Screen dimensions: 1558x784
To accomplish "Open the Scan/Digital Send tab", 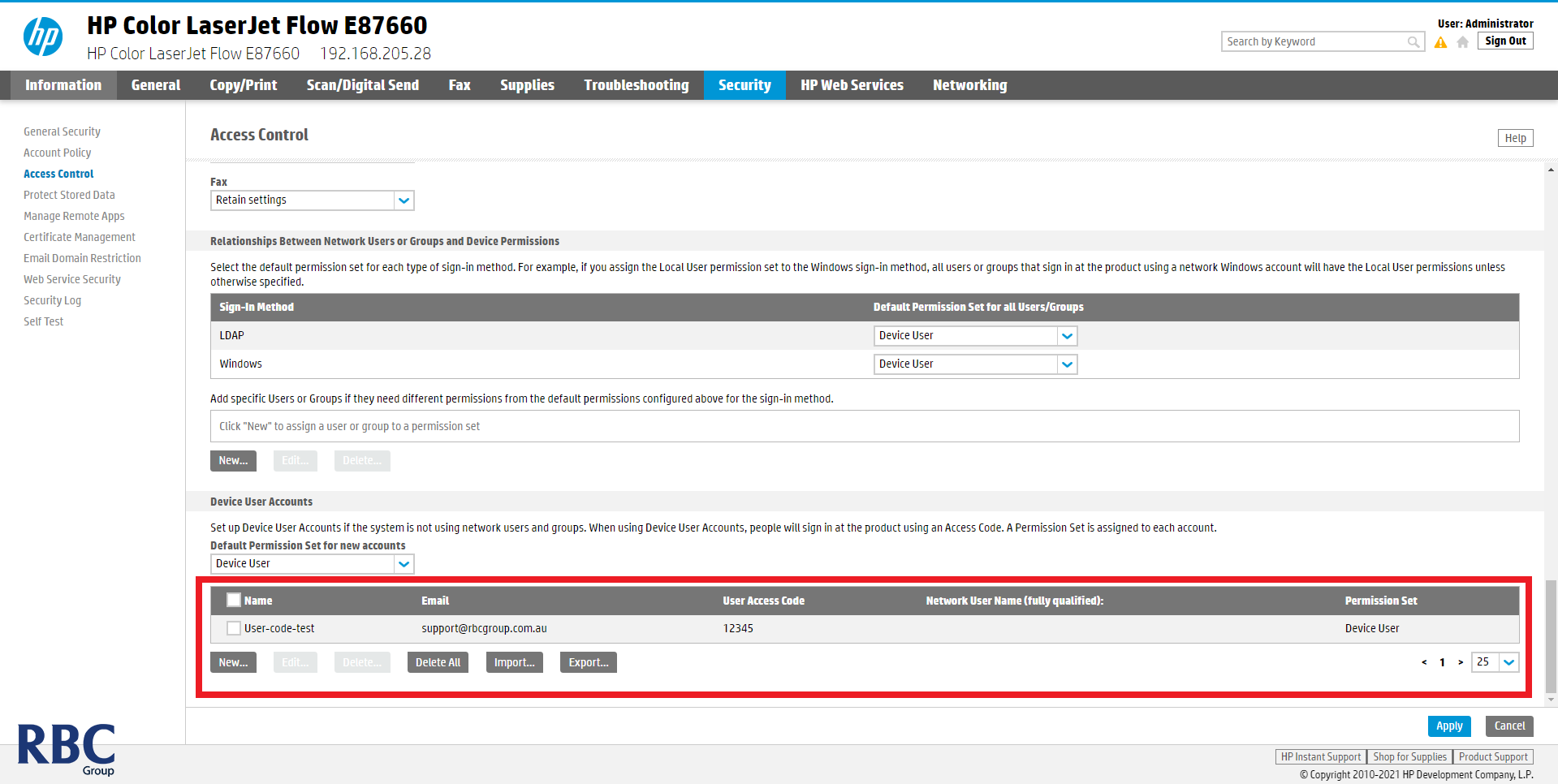I will point(362,85).
